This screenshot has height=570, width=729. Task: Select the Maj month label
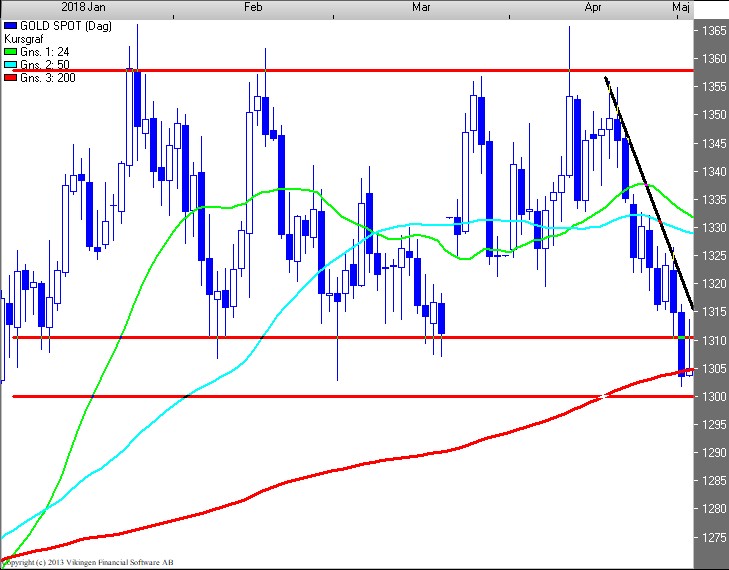679,7
